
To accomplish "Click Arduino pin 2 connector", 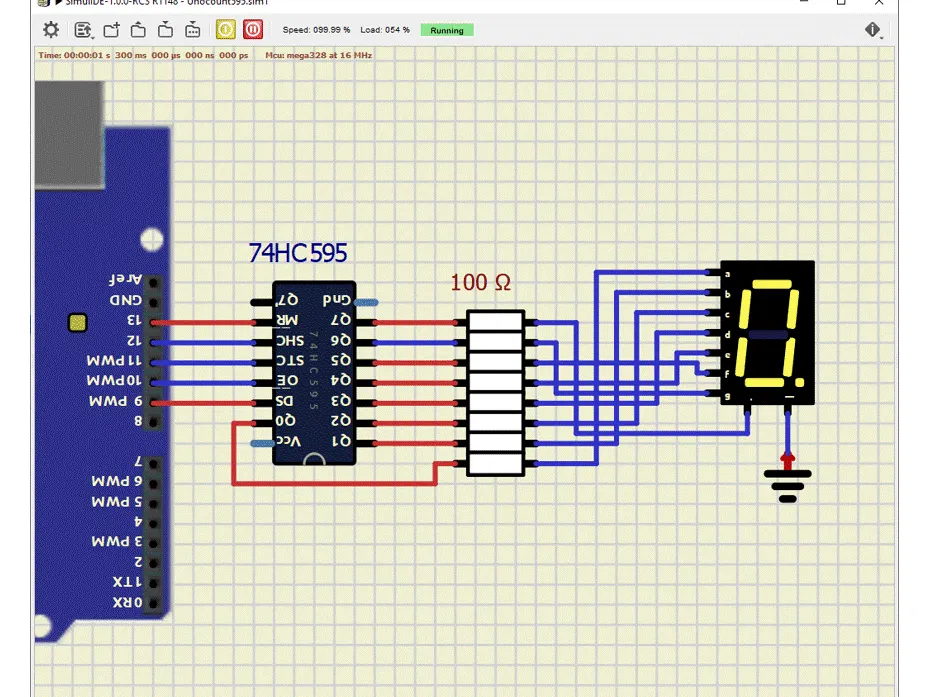I will (x=153, y=564).
